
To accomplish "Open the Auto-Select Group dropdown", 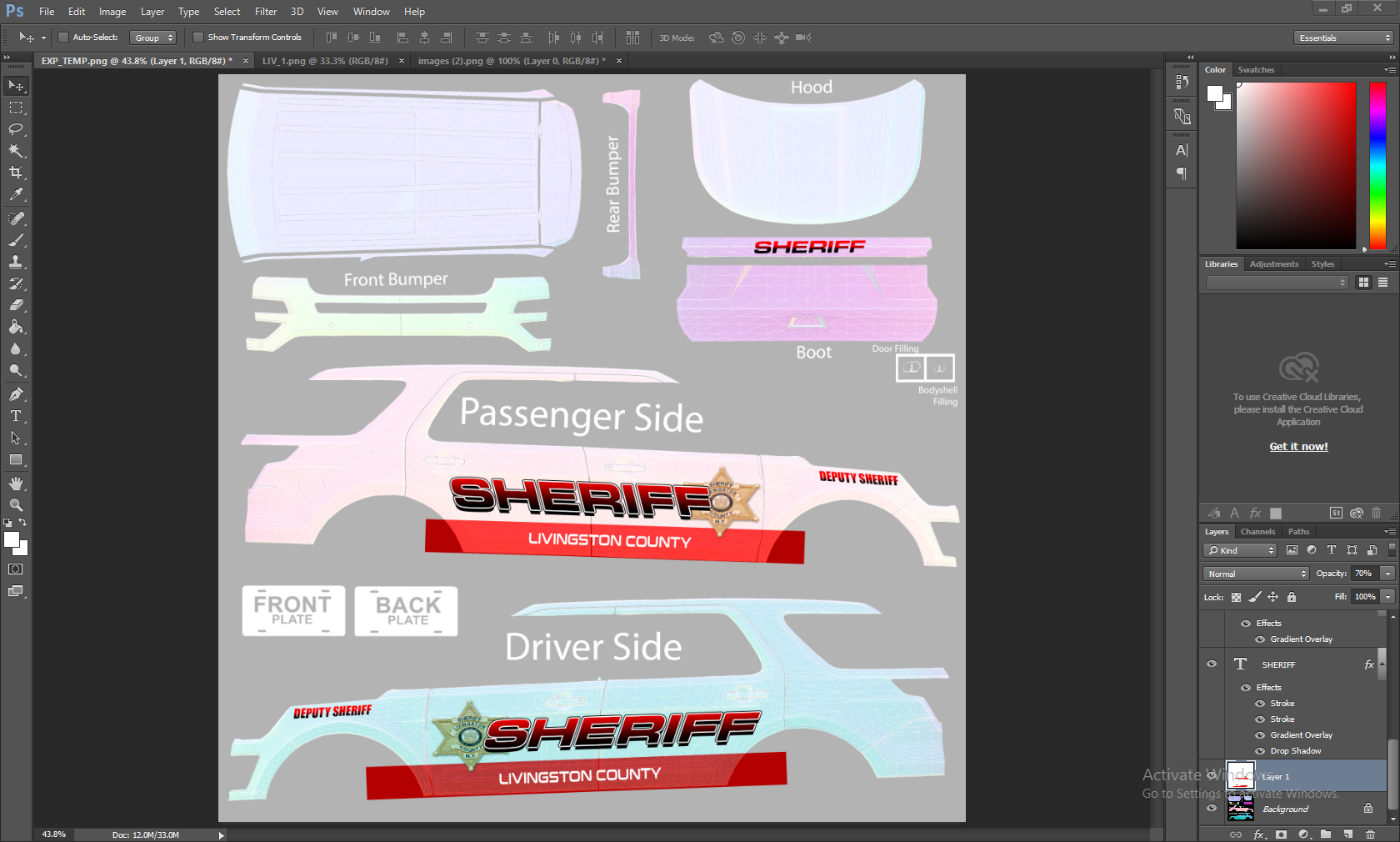I will [154, 38].
